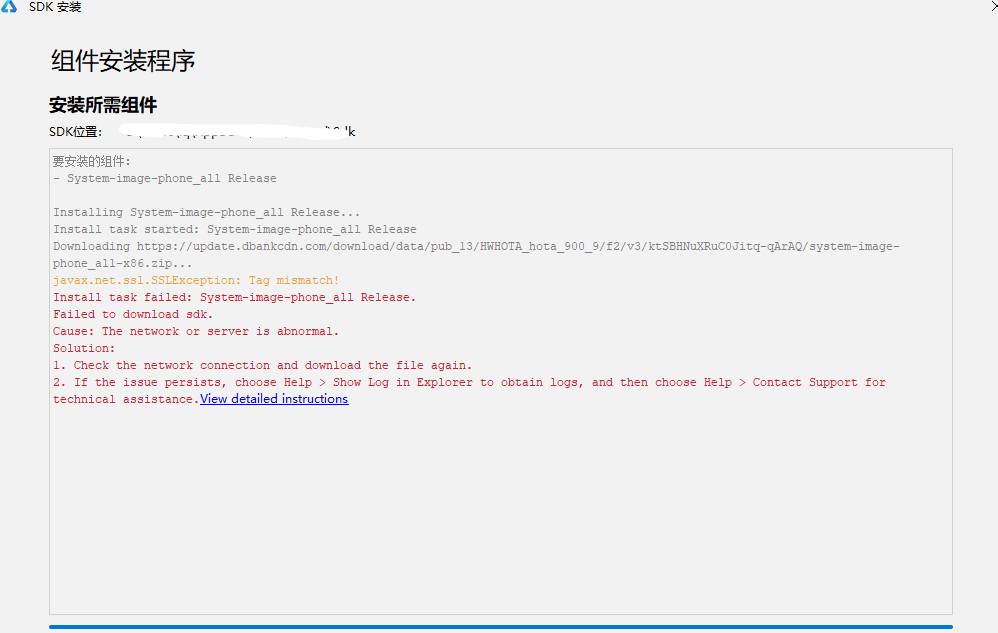The width and height of the screenshot is (998, 633).
Task: Close the SDK 安装 window
Action: coord(991,4)
